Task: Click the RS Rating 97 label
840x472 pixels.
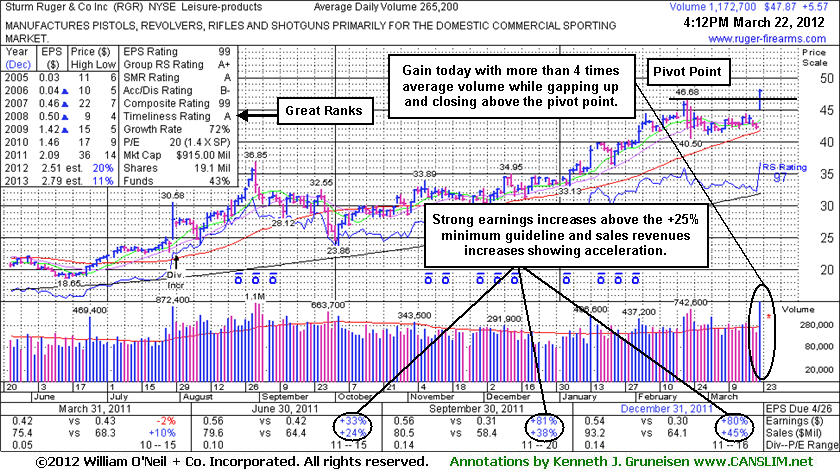Action: (784, 173)
